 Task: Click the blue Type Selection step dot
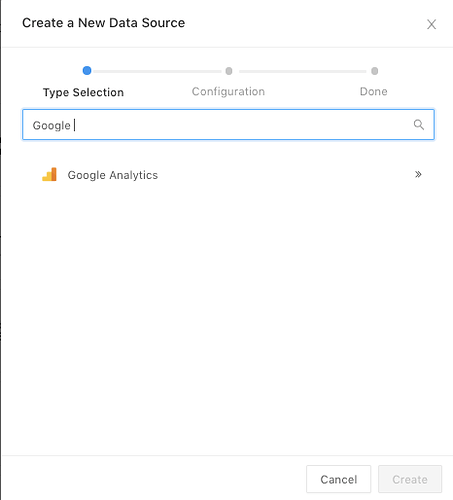click(x=87, y=71)
